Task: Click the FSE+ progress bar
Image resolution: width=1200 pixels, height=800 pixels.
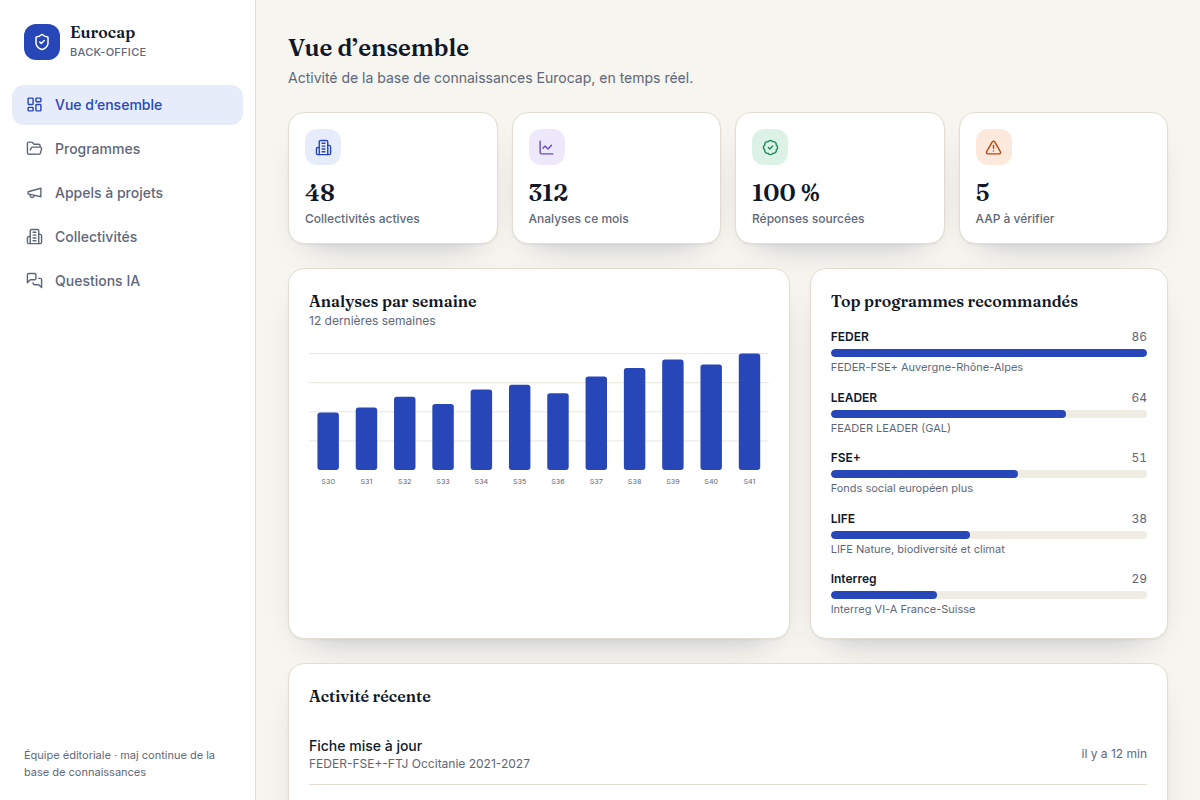Action: 989,474
